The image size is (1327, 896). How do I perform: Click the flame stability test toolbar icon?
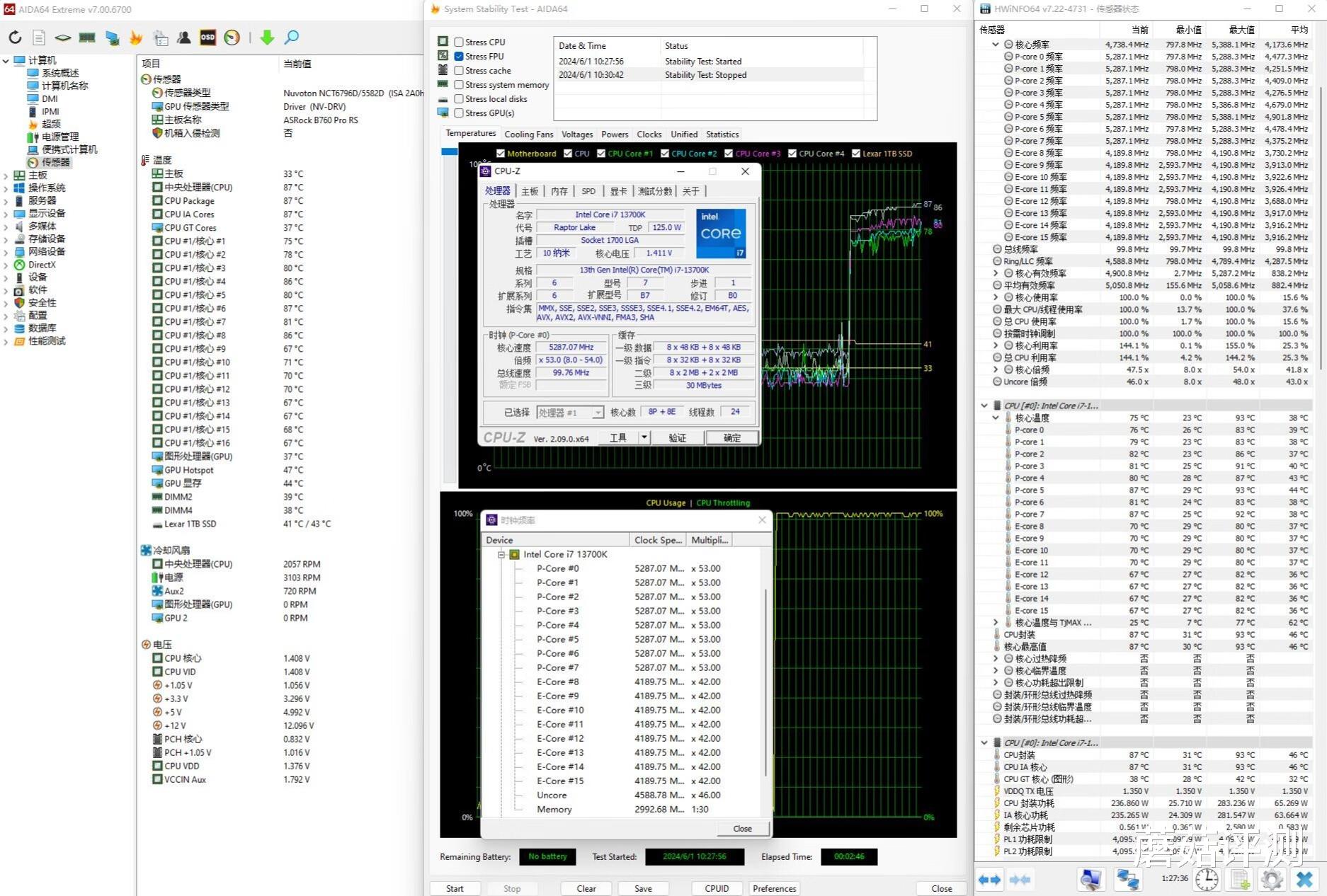(136, 38)
